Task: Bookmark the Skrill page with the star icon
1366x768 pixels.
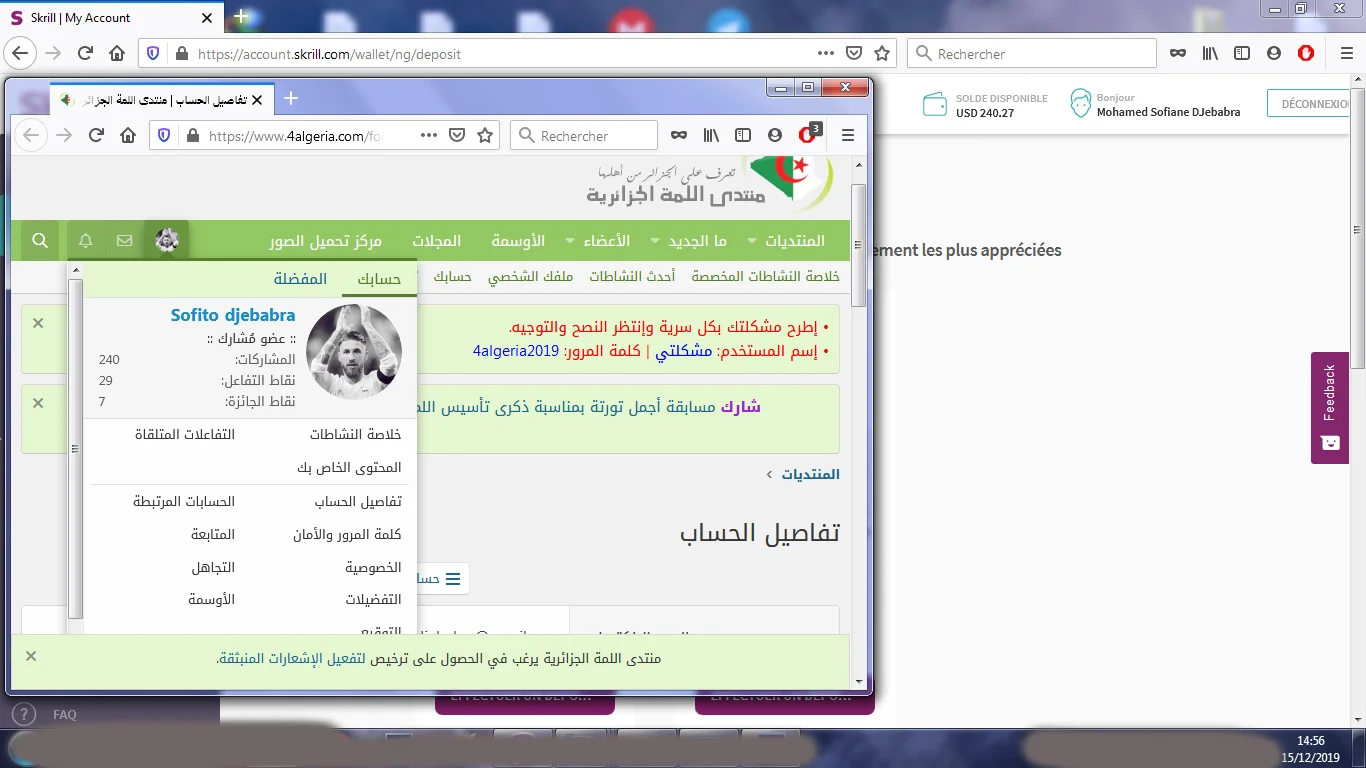Action: (x=882, y=54)
